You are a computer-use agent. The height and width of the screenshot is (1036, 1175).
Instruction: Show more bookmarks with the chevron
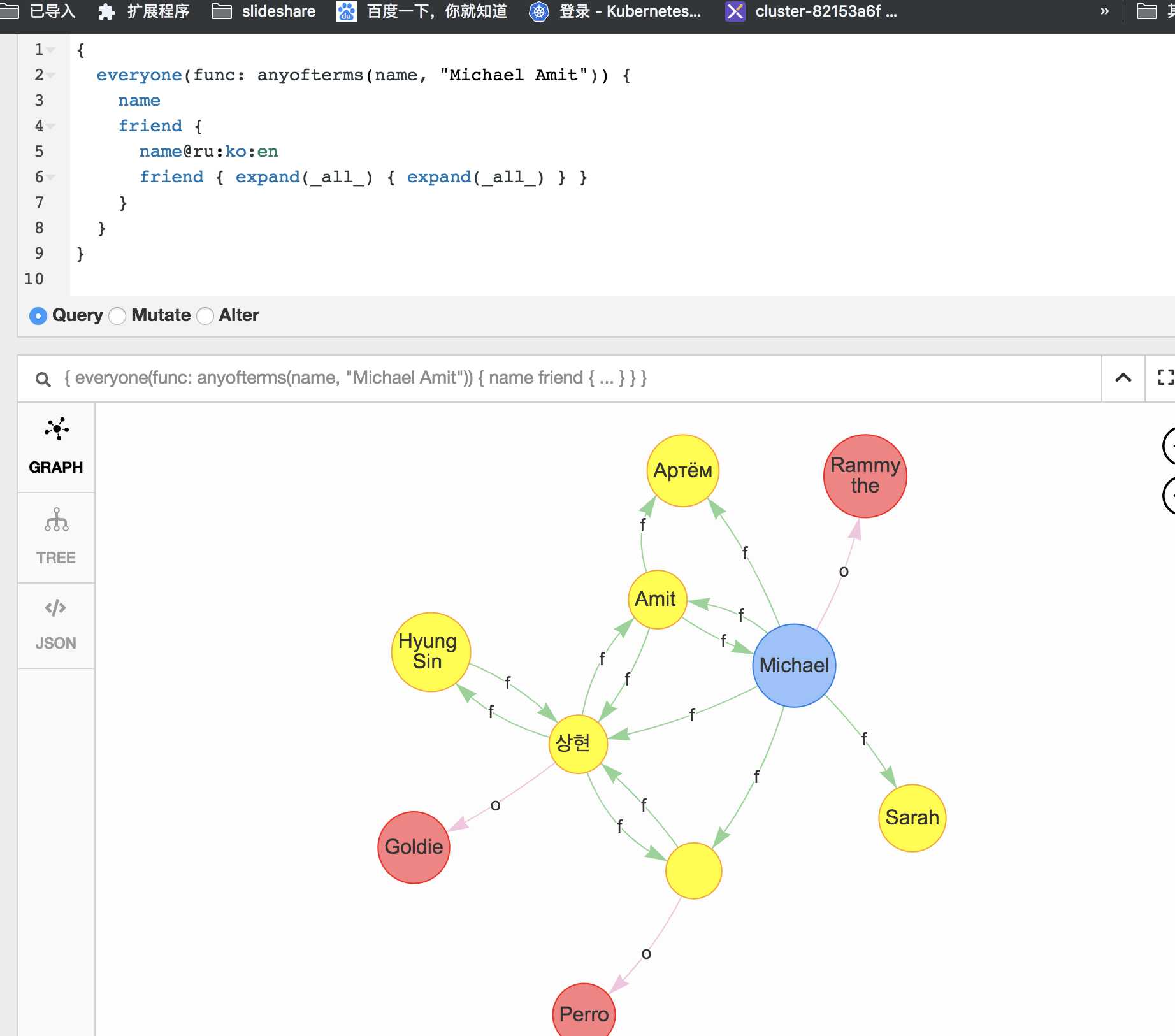(x=1104, y=11)
